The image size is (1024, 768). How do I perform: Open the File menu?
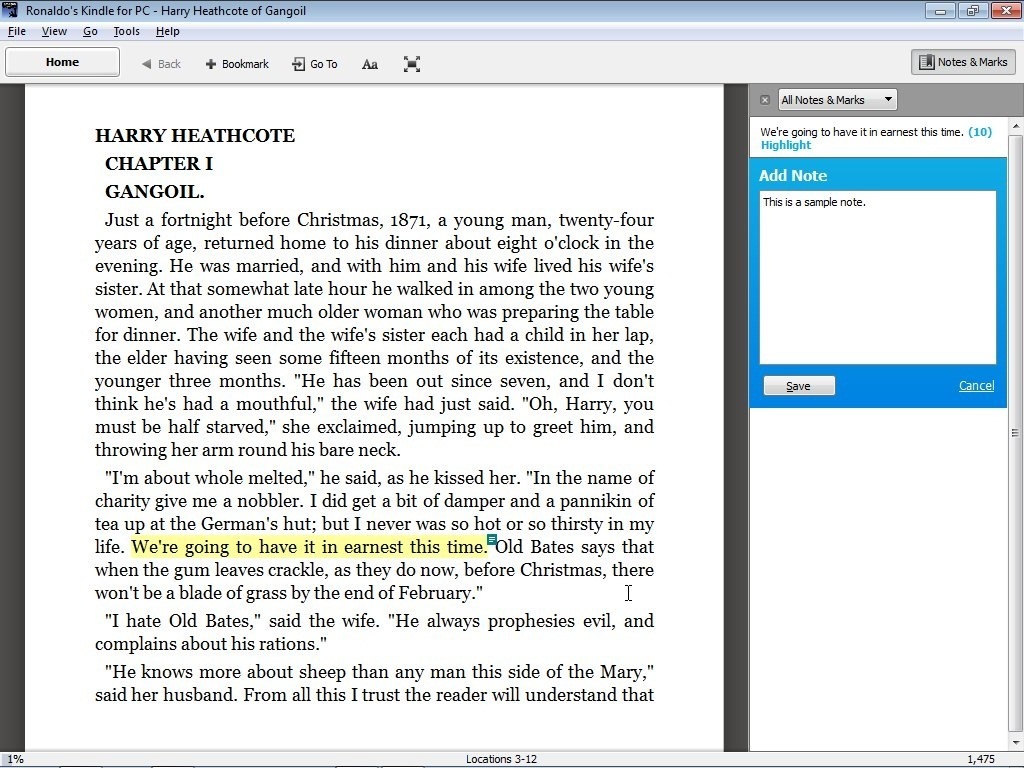click(16, 31)
